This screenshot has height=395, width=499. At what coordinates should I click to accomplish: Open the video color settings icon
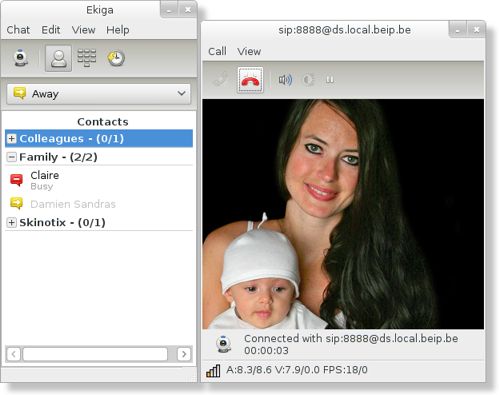click(x=308, y=80)
